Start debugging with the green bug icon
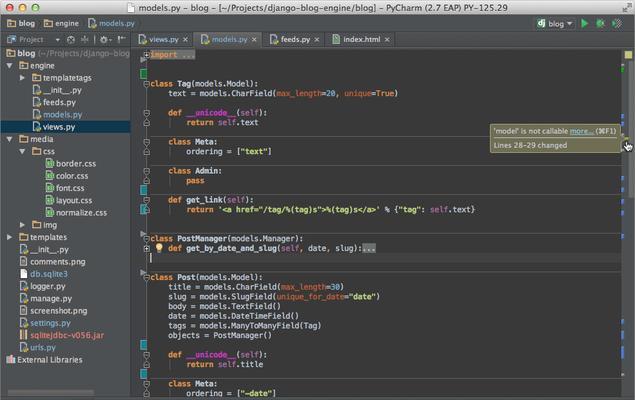This screenshot has height=400, width=635. click(601, 23)
